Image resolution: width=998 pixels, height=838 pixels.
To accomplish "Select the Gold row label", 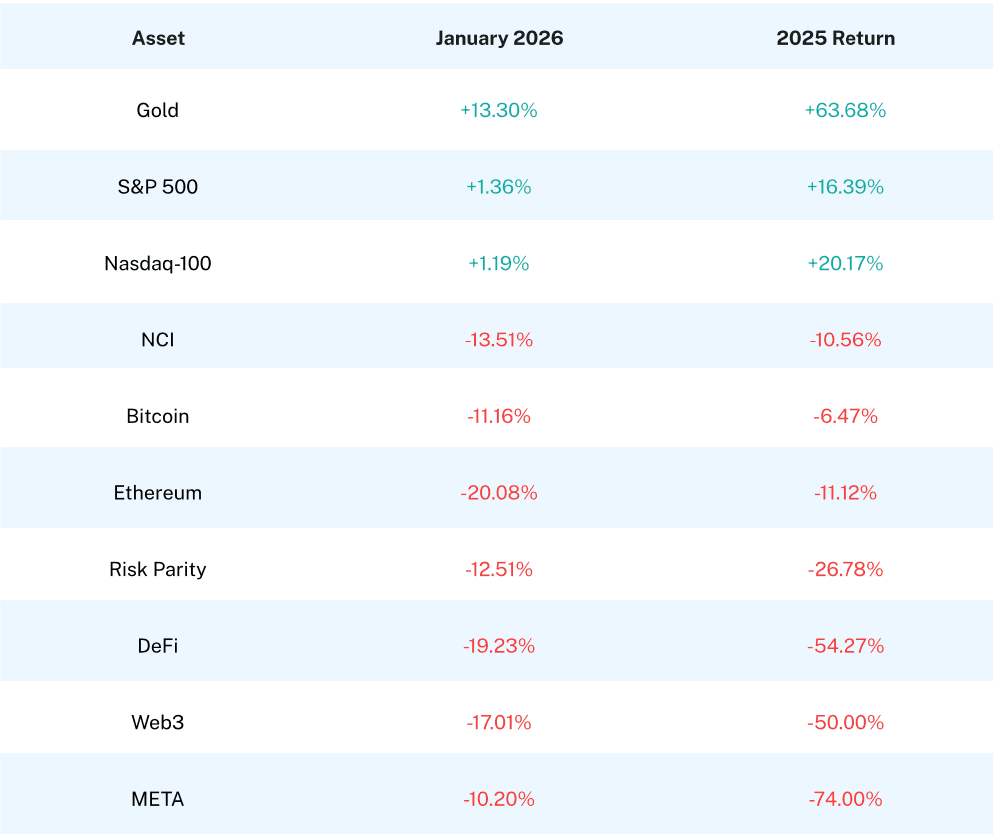I will [158, 110].
